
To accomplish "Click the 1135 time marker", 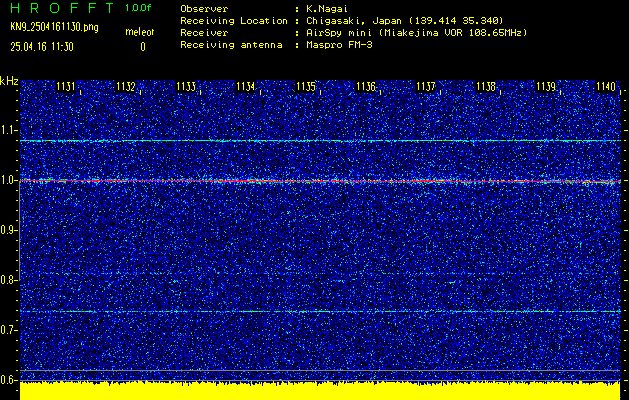I will click(306, 87).
